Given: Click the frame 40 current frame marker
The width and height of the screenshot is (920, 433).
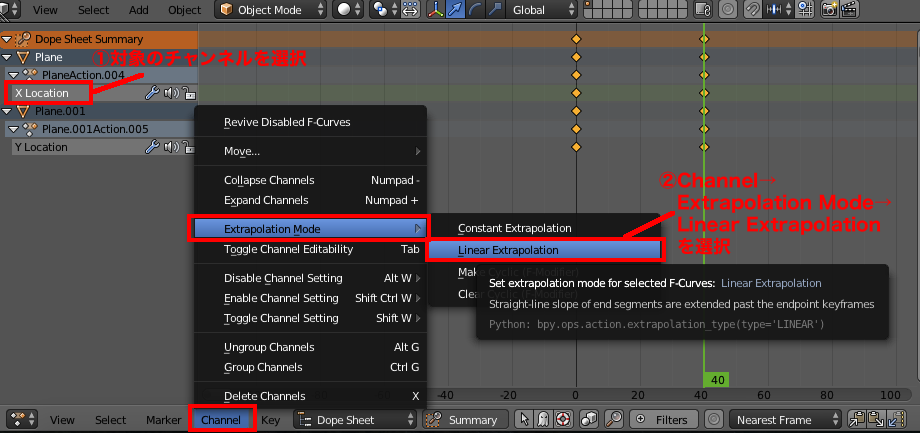Looking at the screenshot, I should coord(716,380).
